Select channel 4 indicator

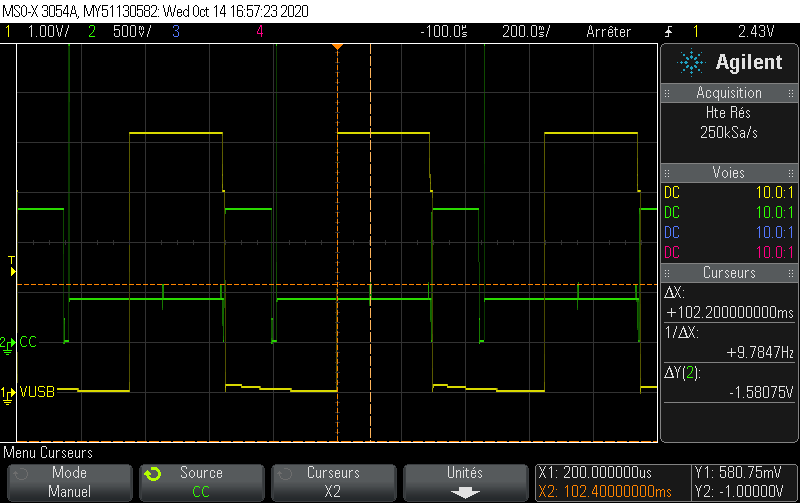pos(260,32)
